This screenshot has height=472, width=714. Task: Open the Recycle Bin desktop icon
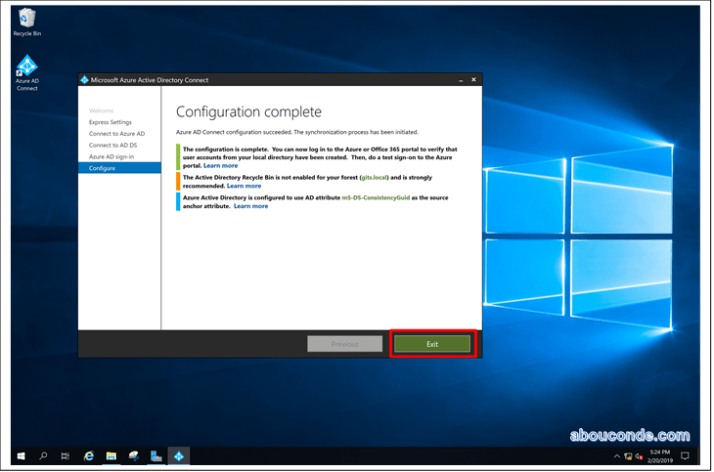pos(26,20)
